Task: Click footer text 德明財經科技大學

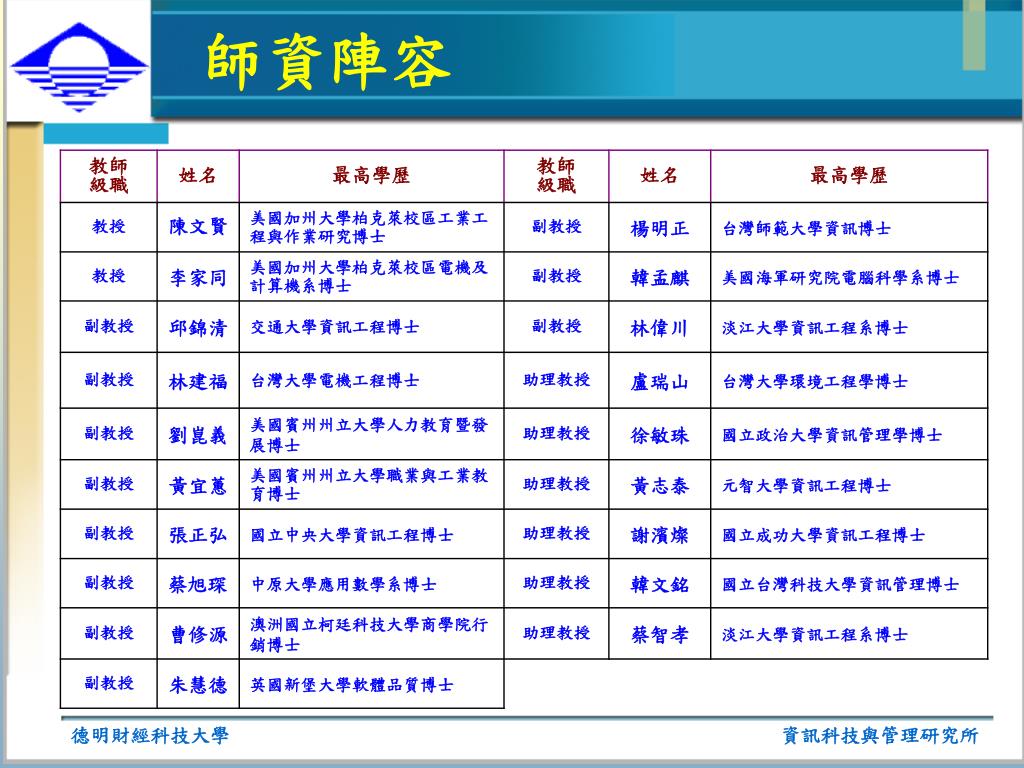Action: click(150, 736)
